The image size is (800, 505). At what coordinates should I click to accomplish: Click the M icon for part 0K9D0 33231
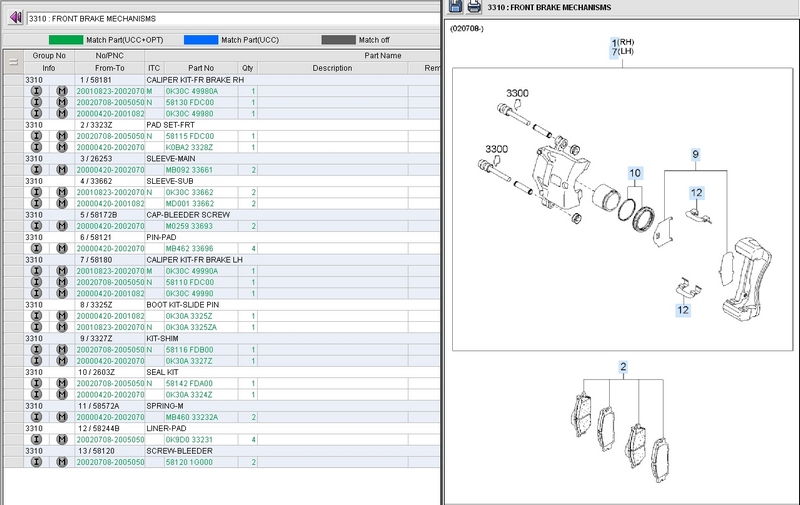coord(62,440)
